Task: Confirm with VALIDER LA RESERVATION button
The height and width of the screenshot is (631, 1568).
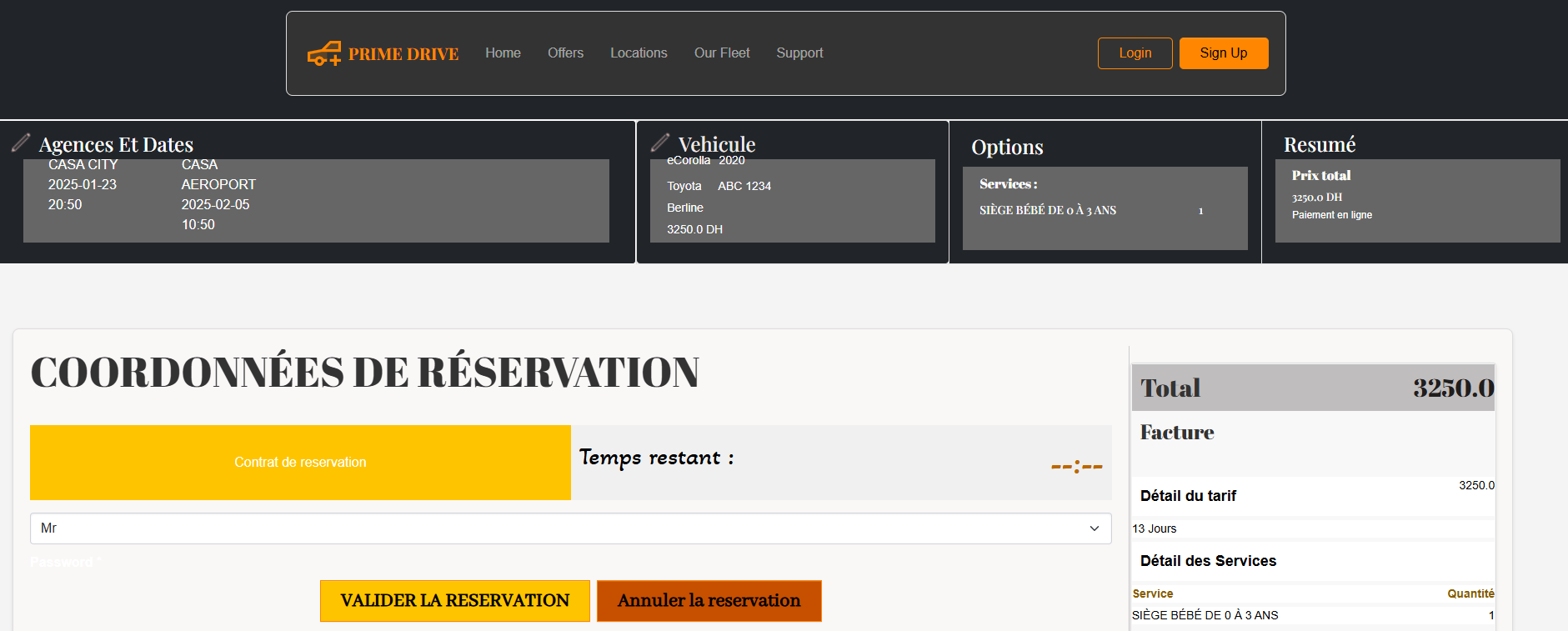Action: tap(454, 601)
